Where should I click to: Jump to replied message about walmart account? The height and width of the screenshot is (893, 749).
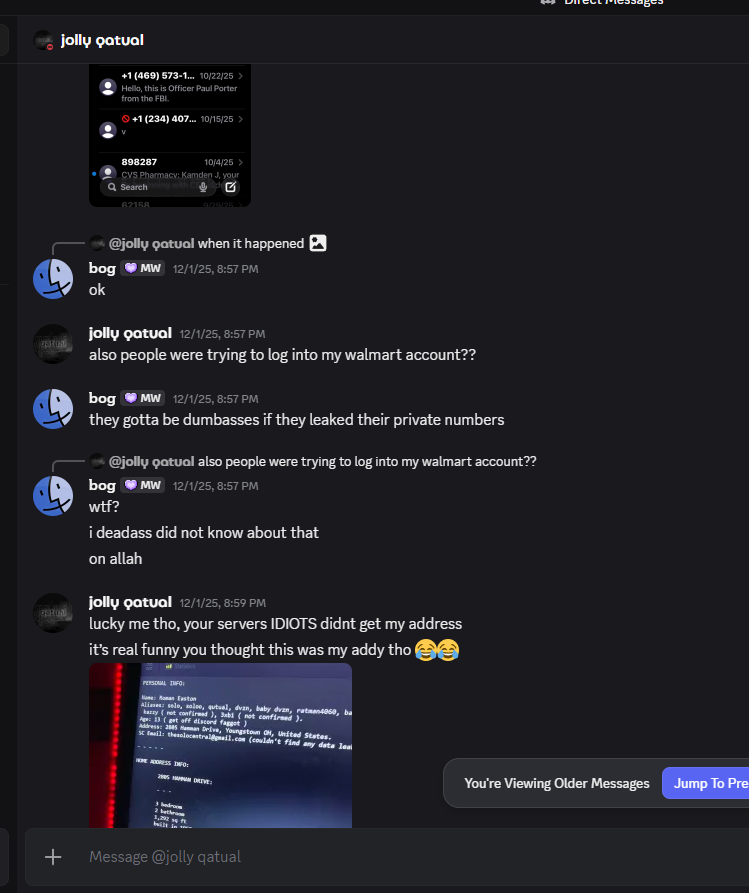(367, 461)
